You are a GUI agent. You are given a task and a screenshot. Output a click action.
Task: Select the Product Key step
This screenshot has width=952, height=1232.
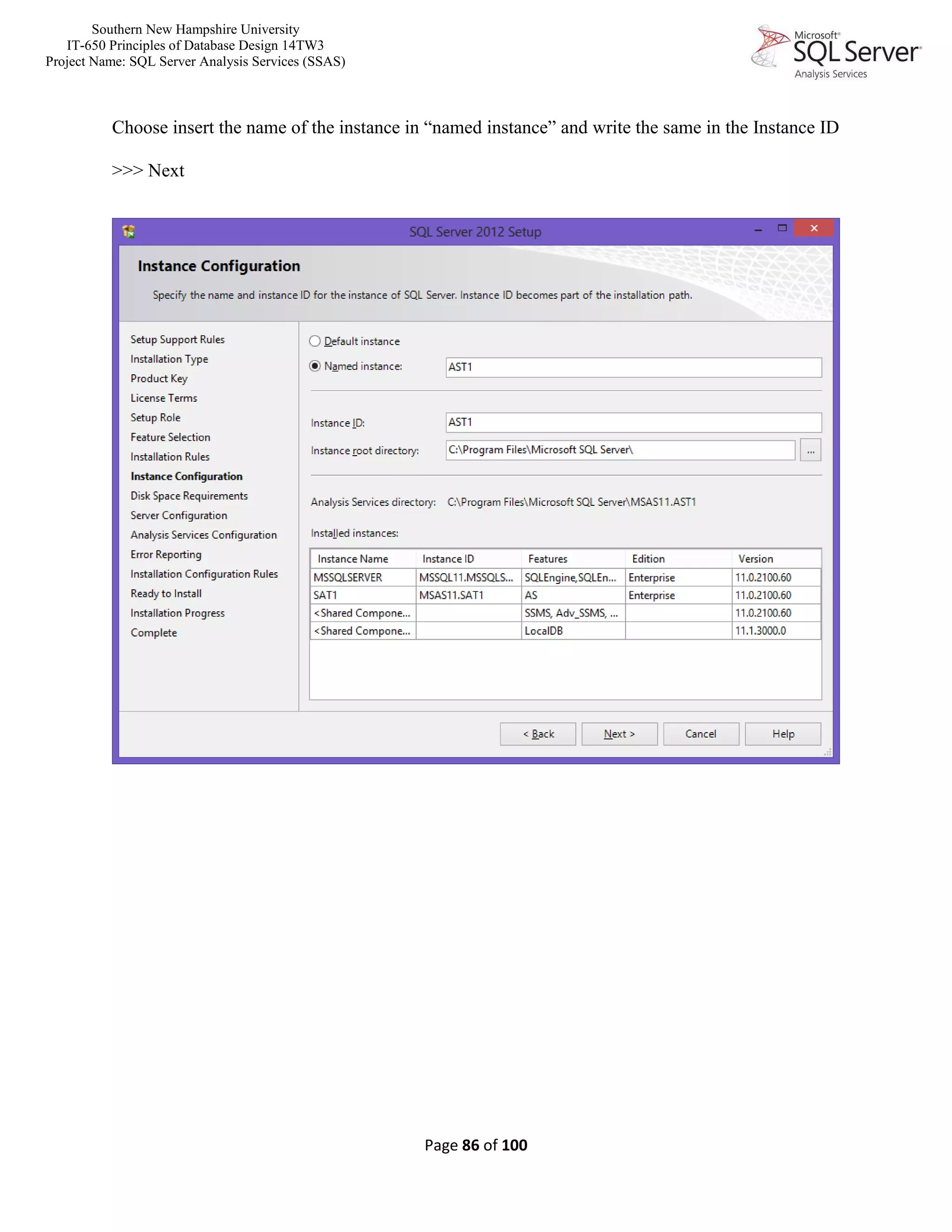[x=159, y=378]
